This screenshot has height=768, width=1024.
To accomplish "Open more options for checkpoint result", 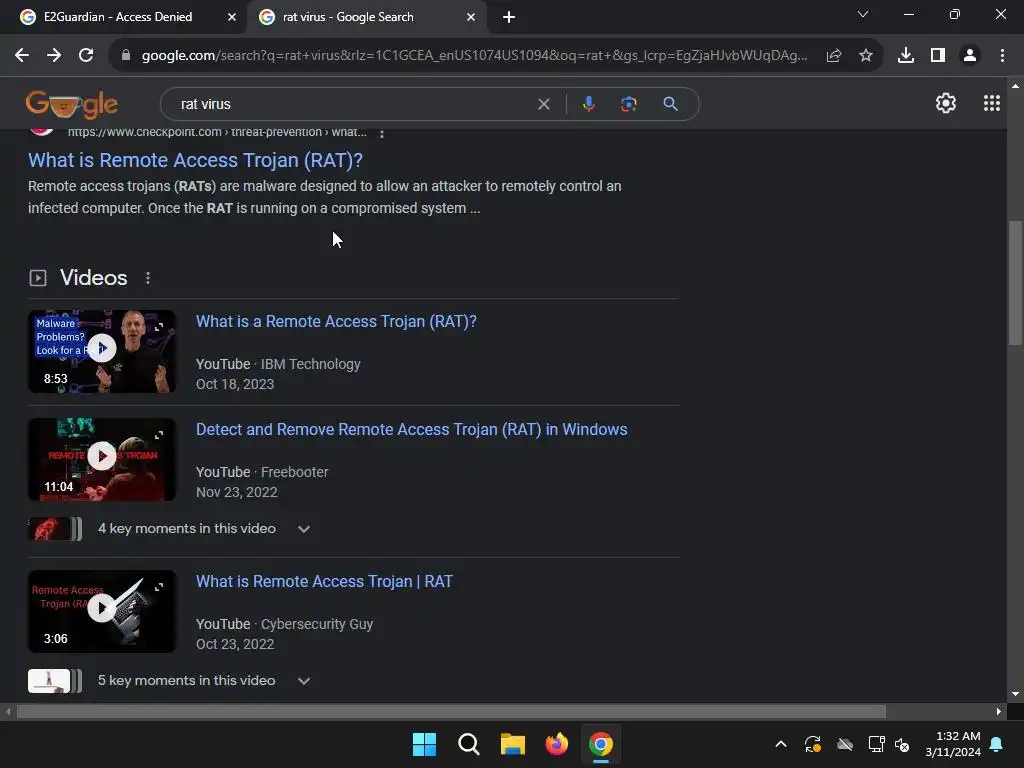I will [382, 133].
